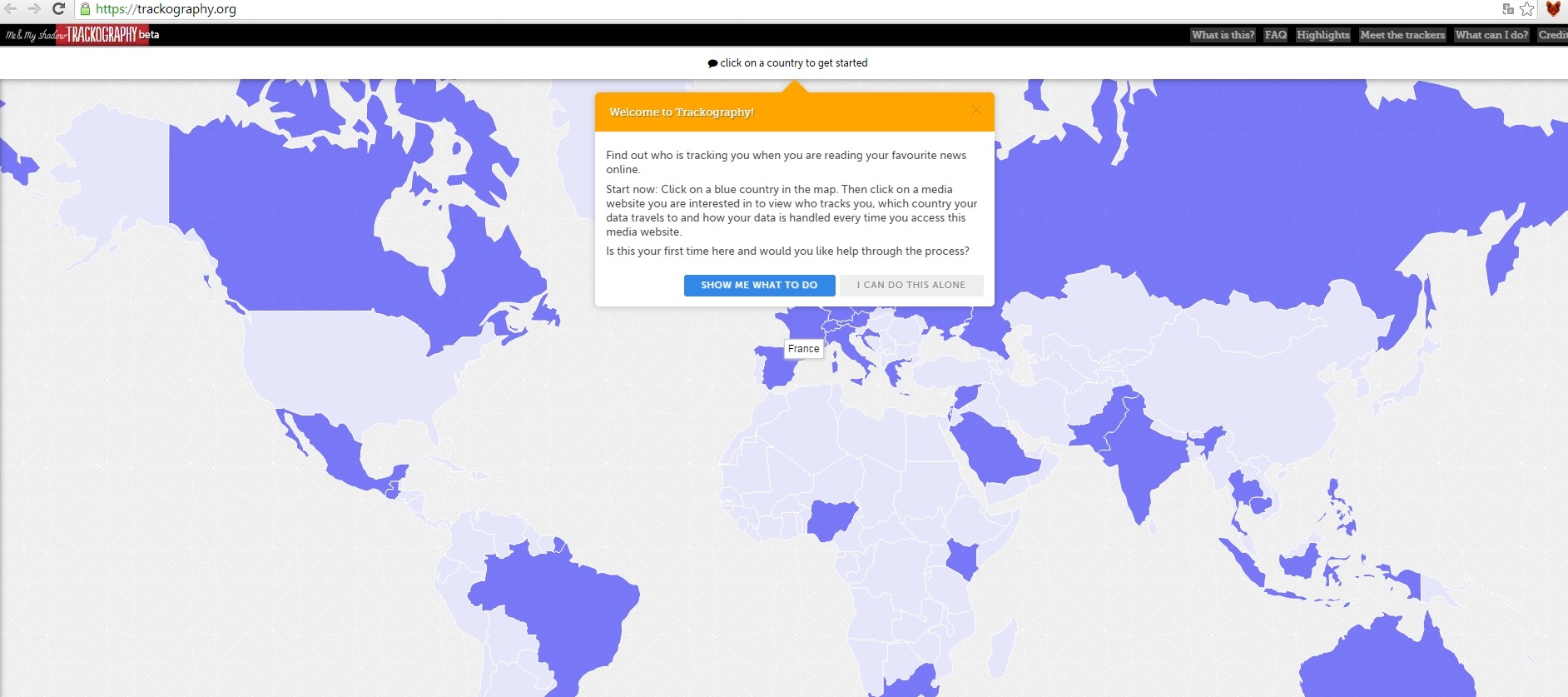This screenshot has width=1568, height=697.
Task: Click the green padlock security icon
Action: 85,9
